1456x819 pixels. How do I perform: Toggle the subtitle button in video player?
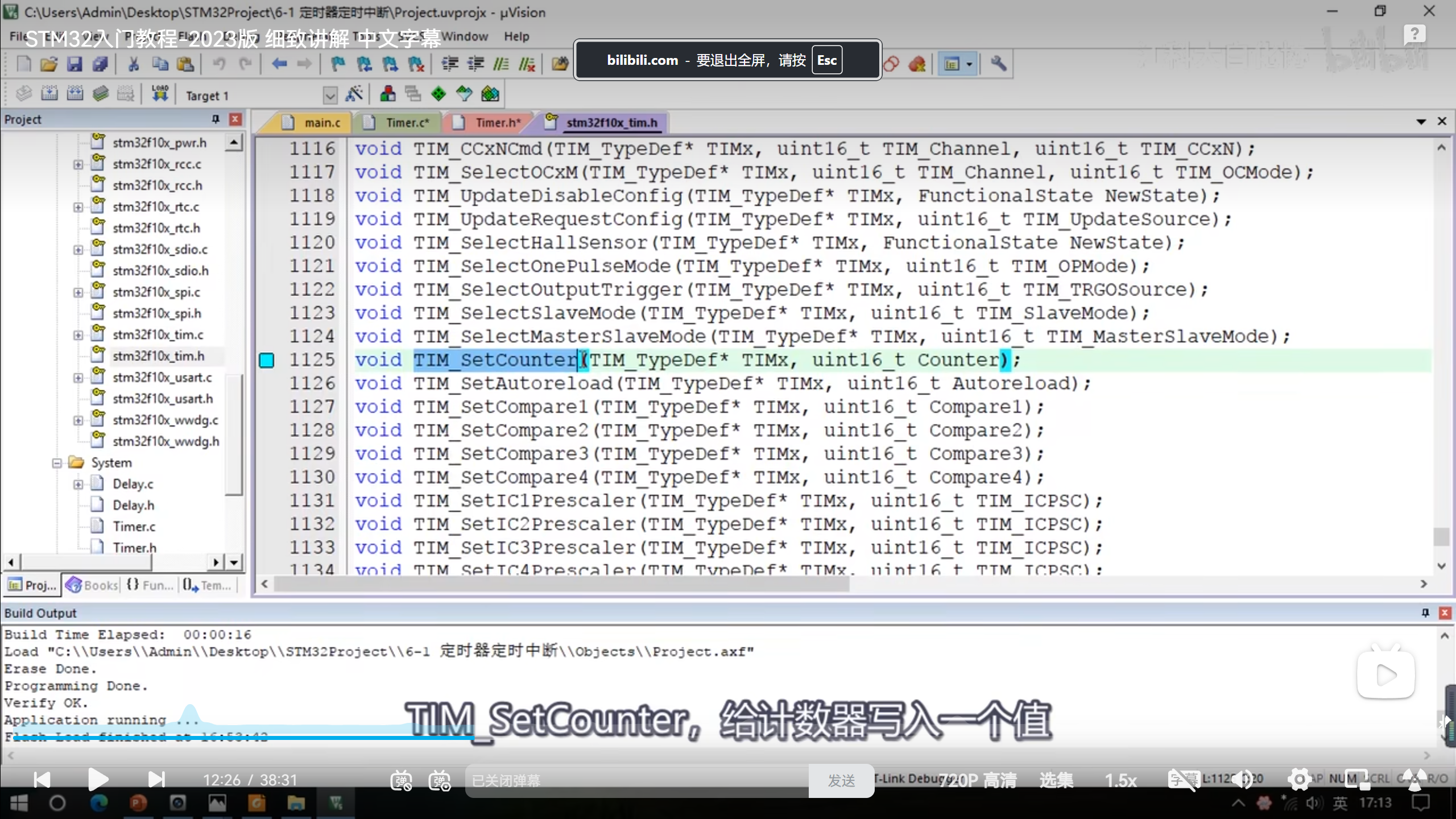1183,779
